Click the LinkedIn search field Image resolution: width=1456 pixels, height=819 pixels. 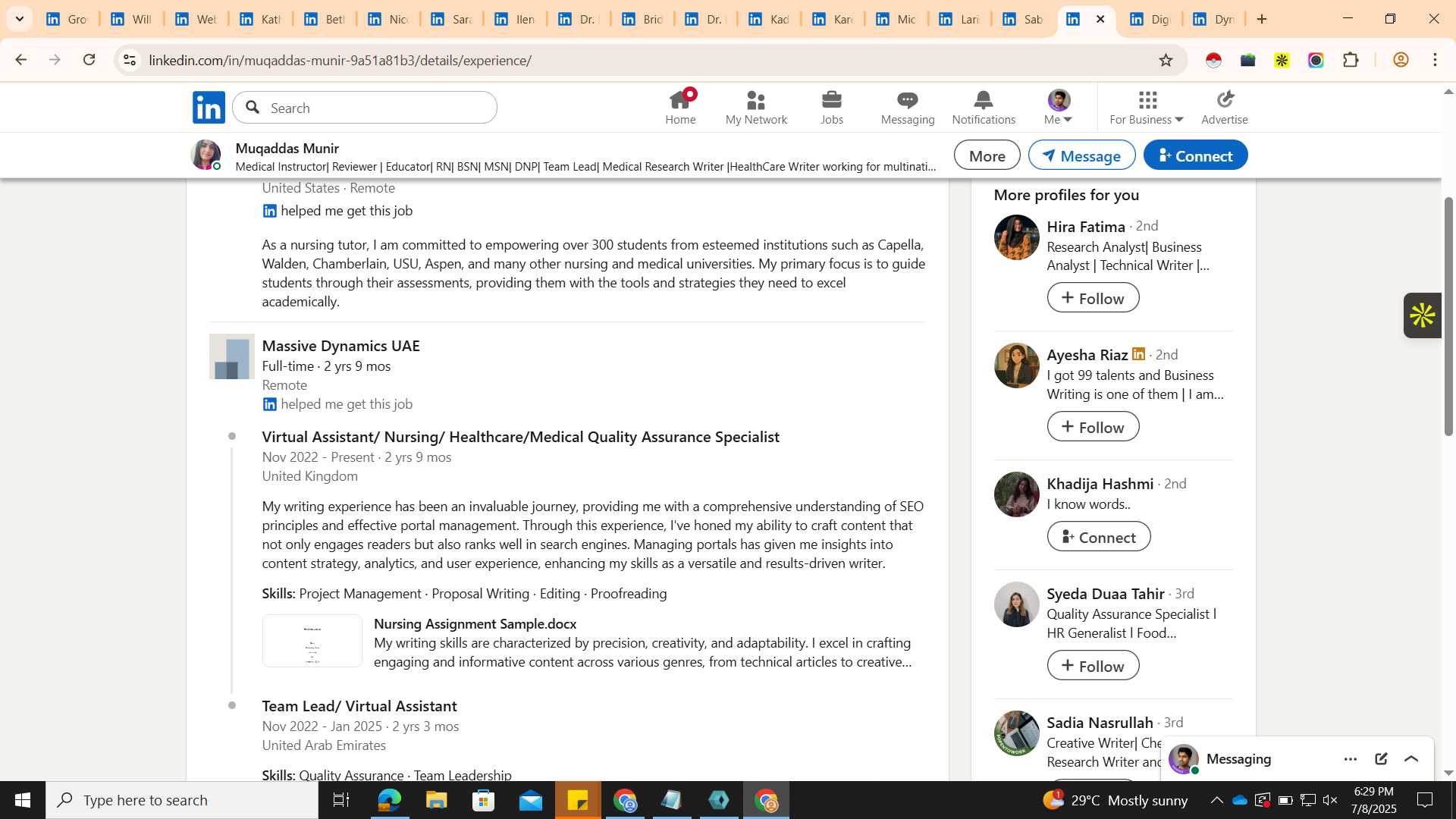coord(365,108)
